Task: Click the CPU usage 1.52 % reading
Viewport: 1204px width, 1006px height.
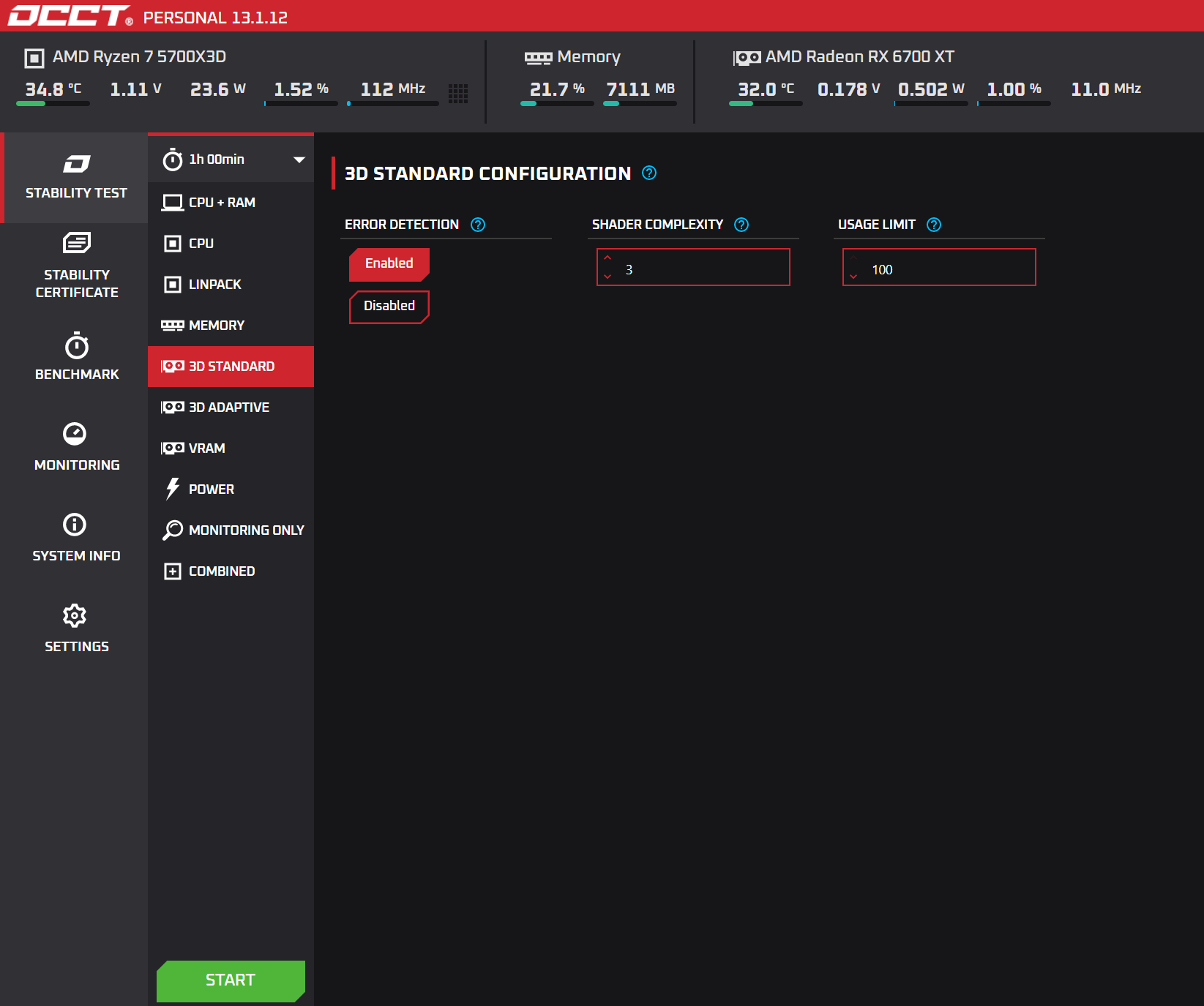Action: tap(301, 89)
